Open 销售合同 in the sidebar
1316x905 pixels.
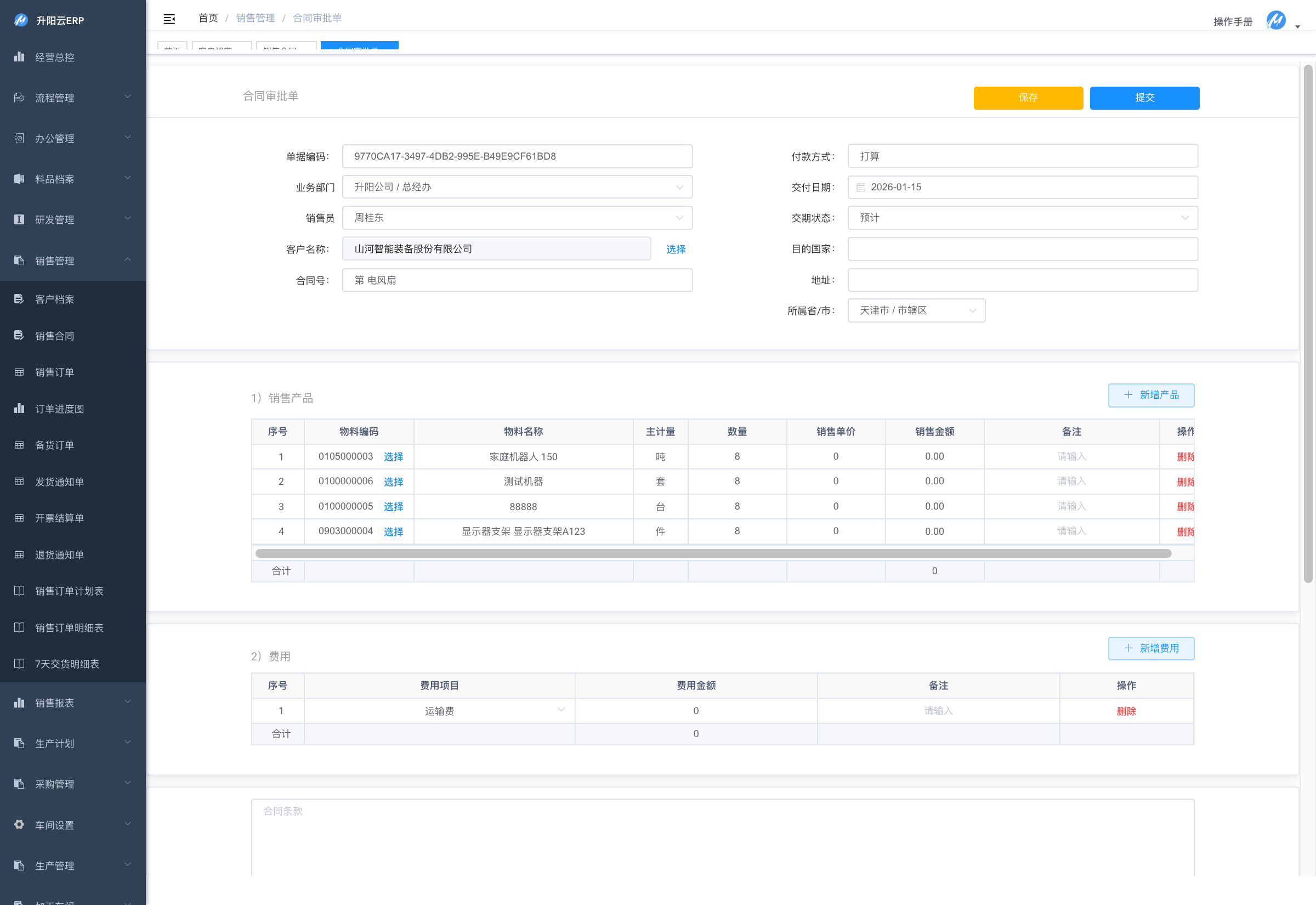click(54, 336)
